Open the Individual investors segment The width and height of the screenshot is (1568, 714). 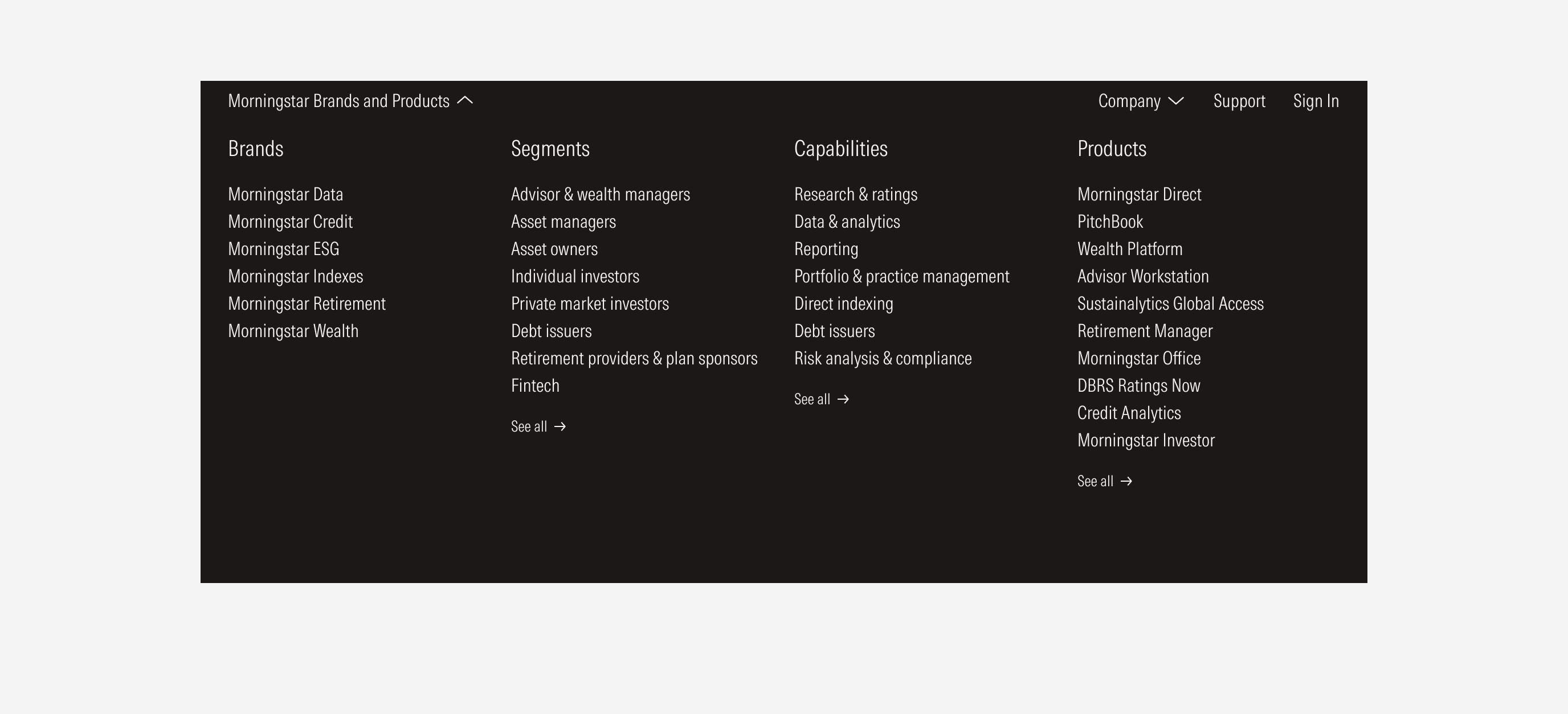[574, 277]
